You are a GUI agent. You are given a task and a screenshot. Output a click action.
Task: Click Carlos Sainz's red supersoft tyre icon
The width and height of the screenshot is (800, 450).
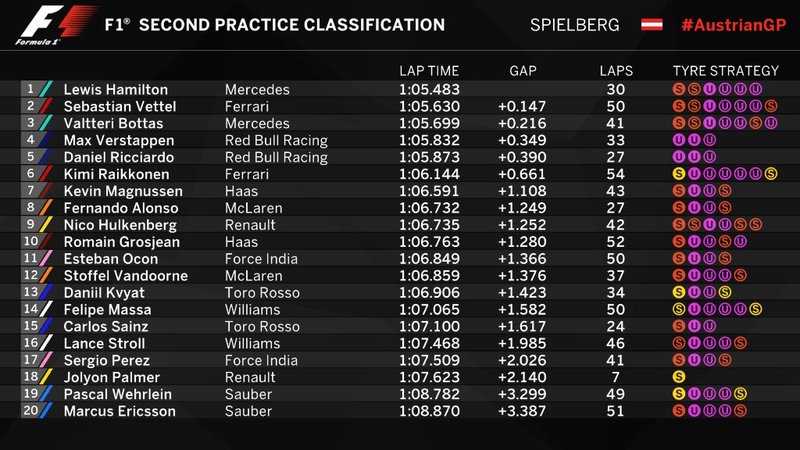(679, 326)
